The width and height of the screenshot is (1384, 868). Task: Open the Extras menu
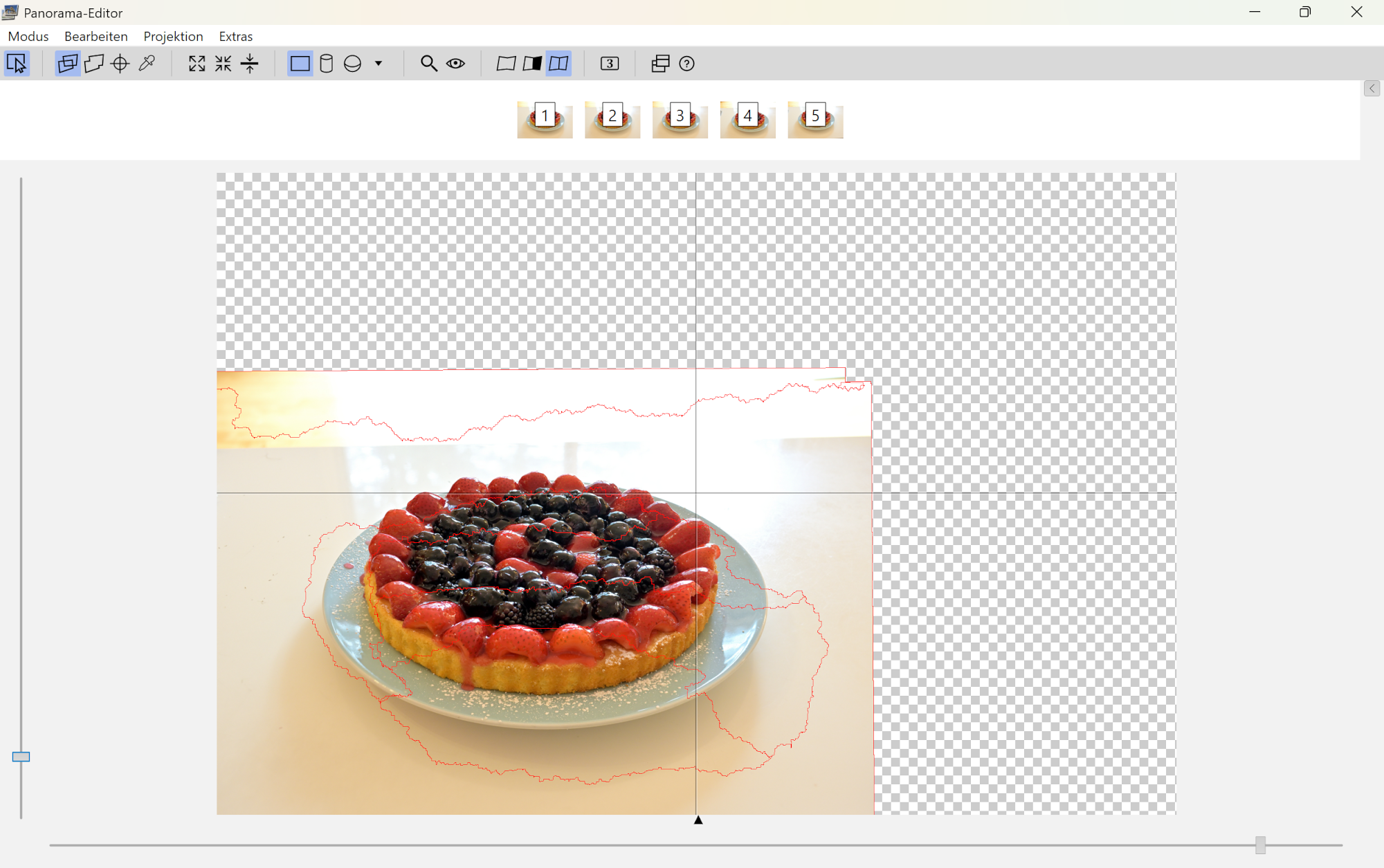[x=235, y=36]
